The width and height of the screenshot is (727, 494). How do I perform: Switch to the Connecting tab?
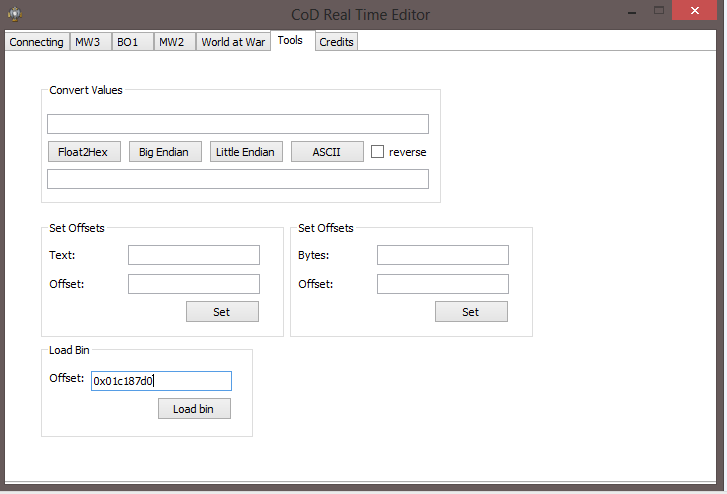tap(37, 42)
